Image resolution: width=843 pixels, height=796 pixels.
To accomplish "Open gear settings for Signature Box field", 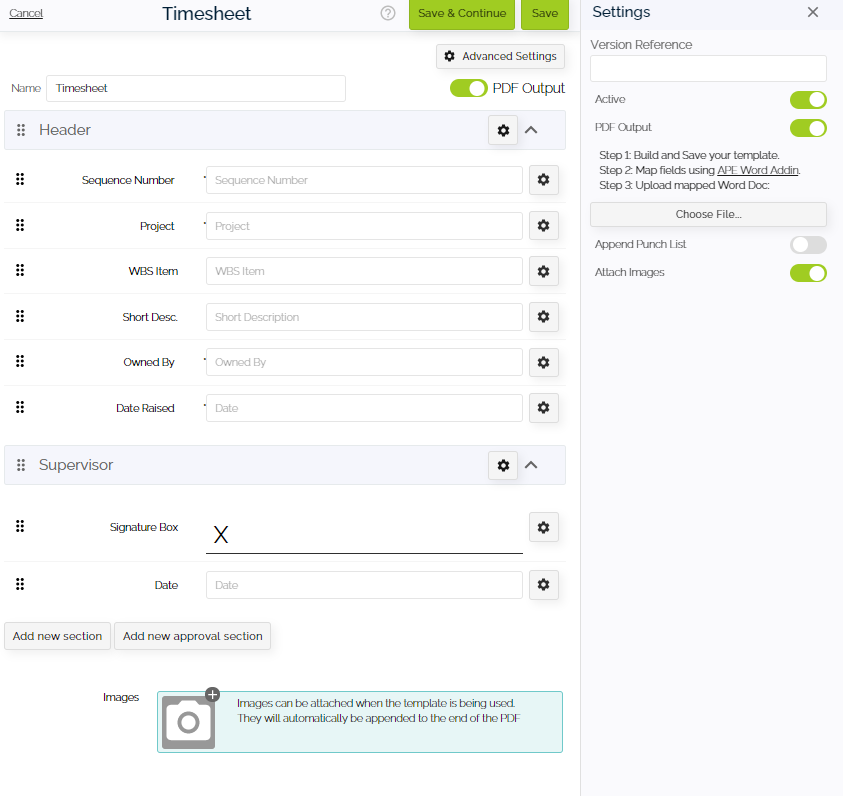I will pyautogui.click(x=544, y=527).
